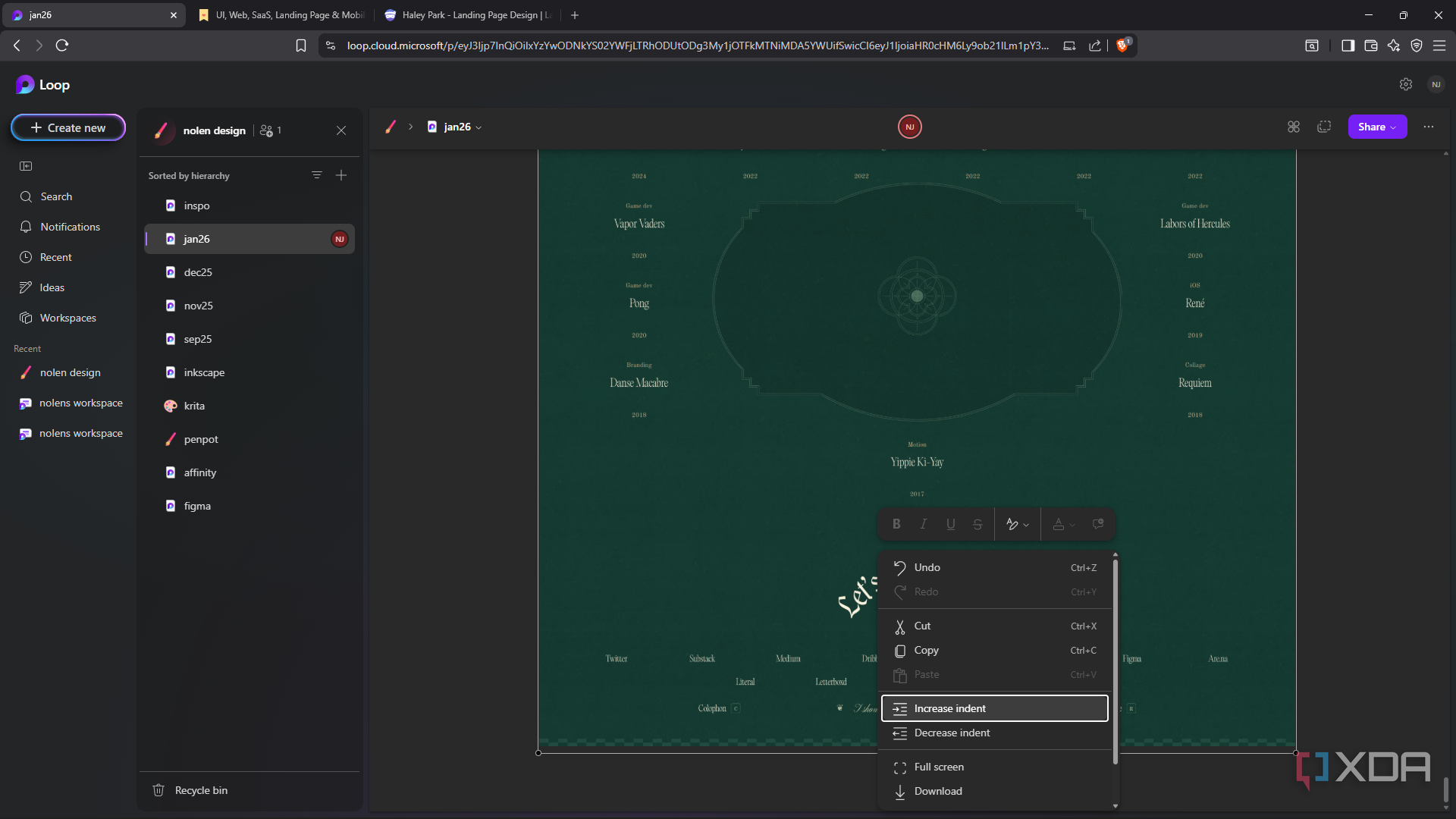The width and height of the screenshot is (1456, 819).
Task: Open the font color dropdown
Action: (x=1064, y=524)
